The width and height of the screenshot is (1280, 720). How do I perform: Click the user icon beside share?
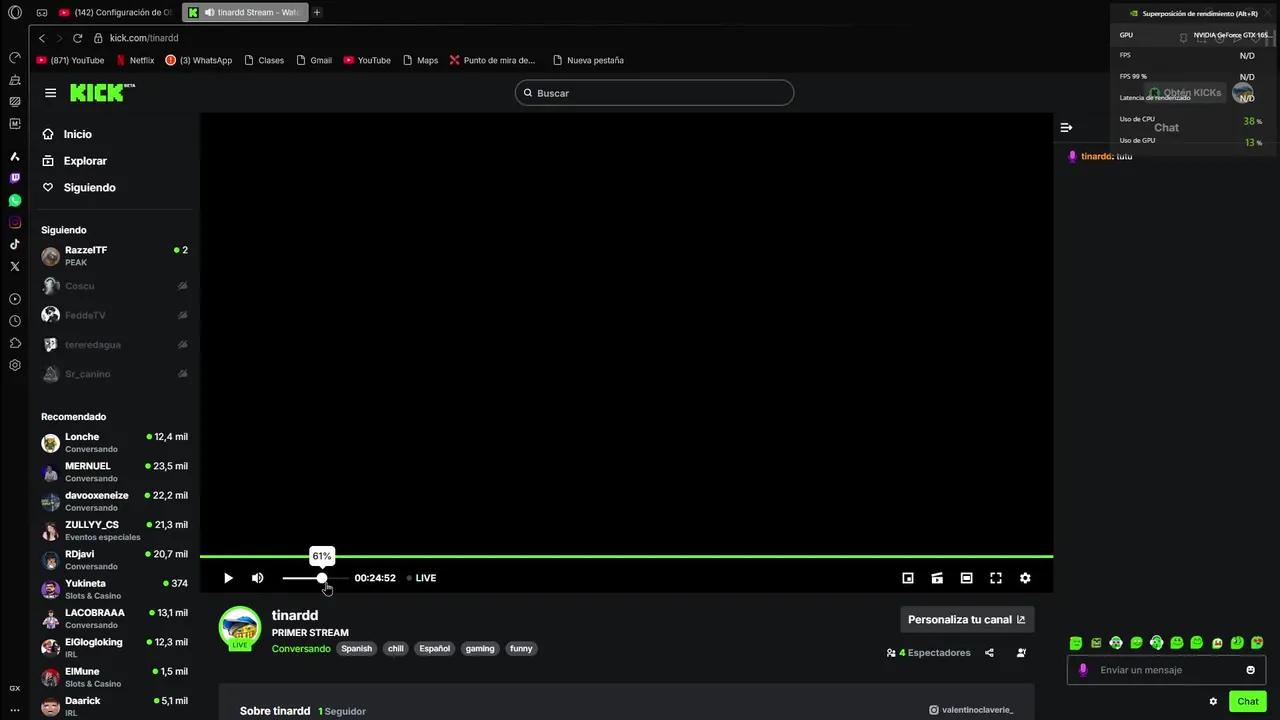(x=1021, y=653)
